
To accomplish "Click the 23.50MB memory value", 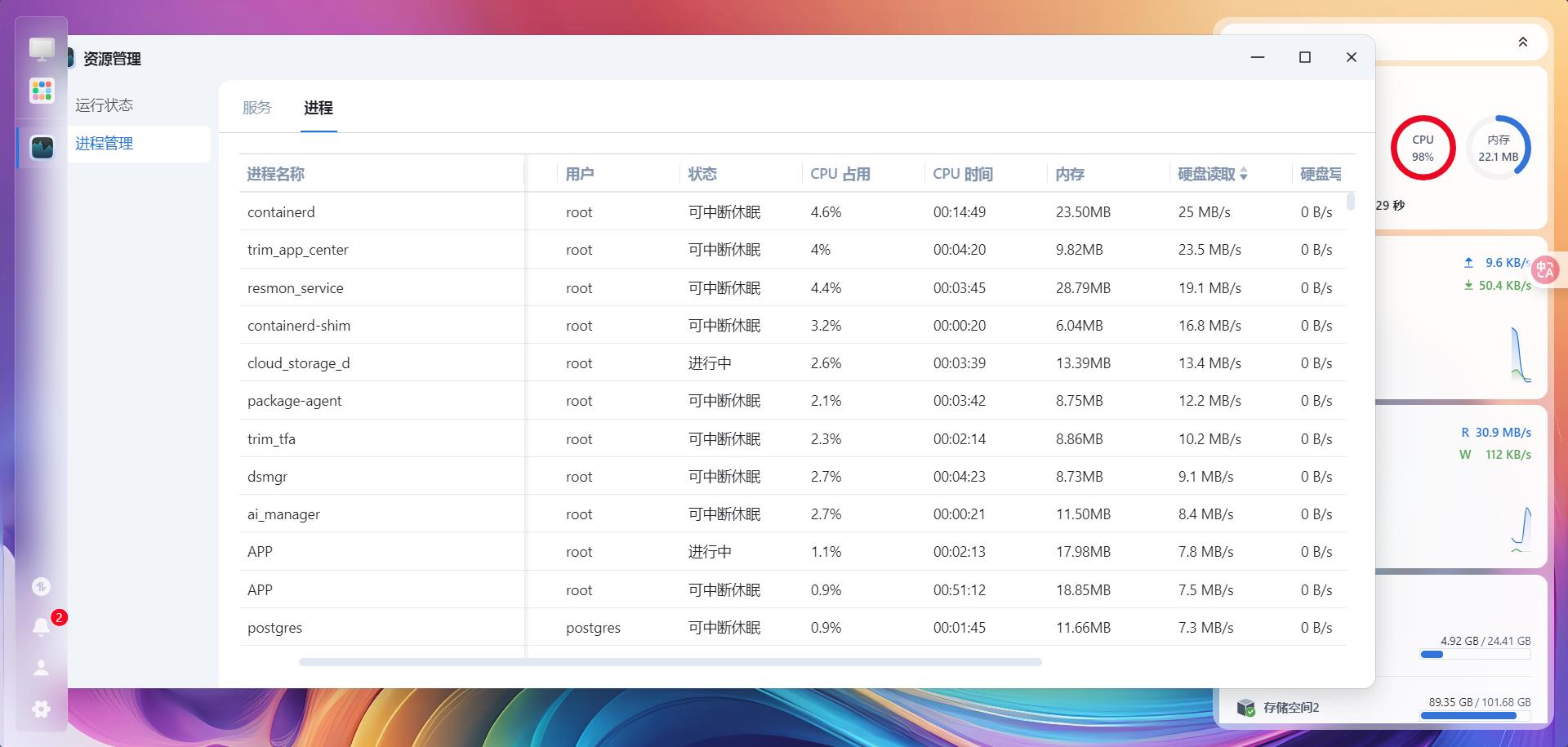I will click(x=1084, y=212).
